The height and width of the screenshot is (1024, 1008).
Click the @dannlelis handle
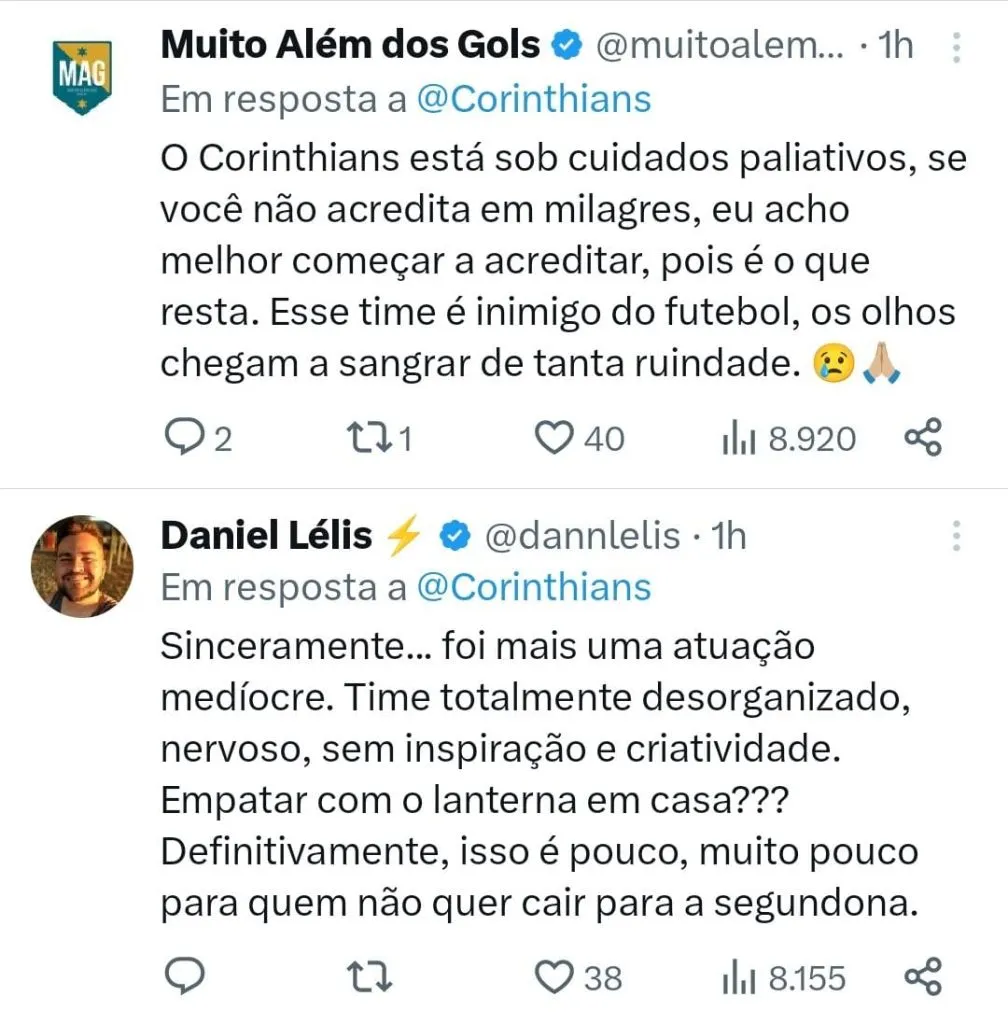tap(582, 537)
